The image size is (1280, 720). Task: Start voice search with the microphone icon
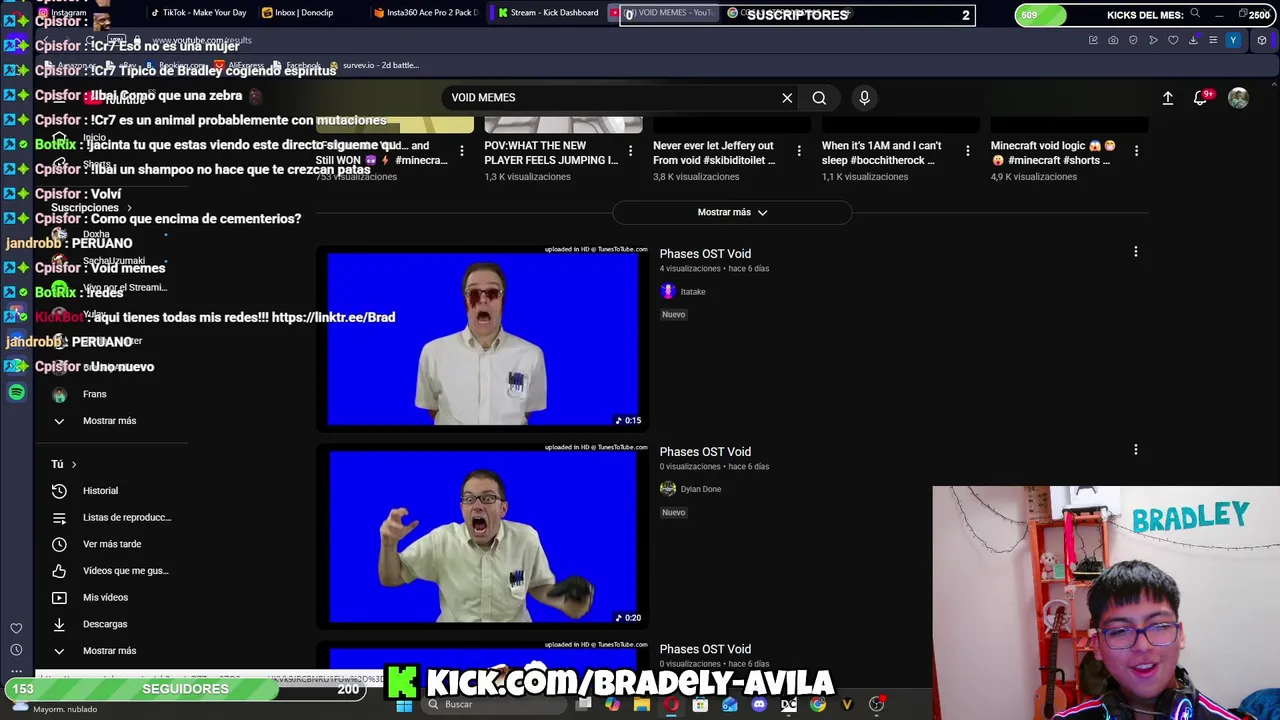click(864, 98)
